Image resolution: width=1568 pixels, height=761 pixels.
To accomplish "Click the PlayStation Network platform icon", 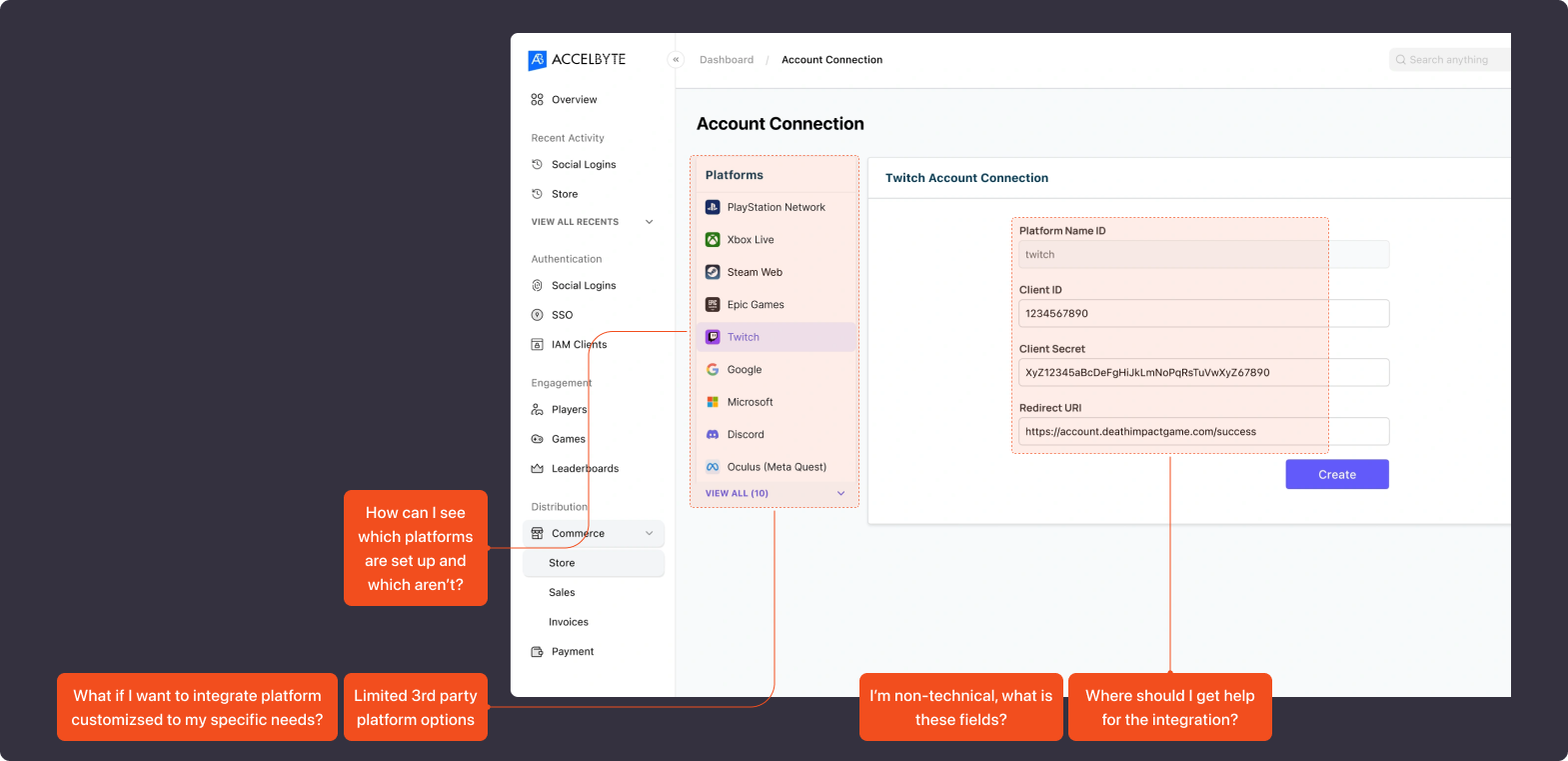I will (x=713, y=207).
